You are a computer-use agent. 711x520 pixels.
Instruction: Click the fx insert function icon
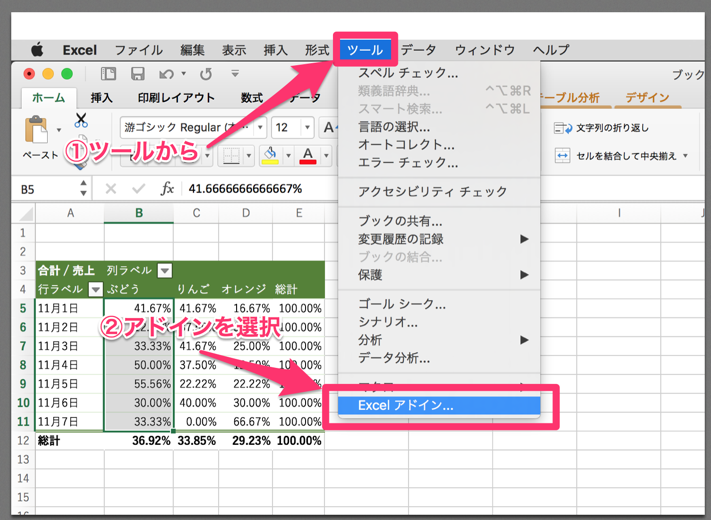click(167, 189)
